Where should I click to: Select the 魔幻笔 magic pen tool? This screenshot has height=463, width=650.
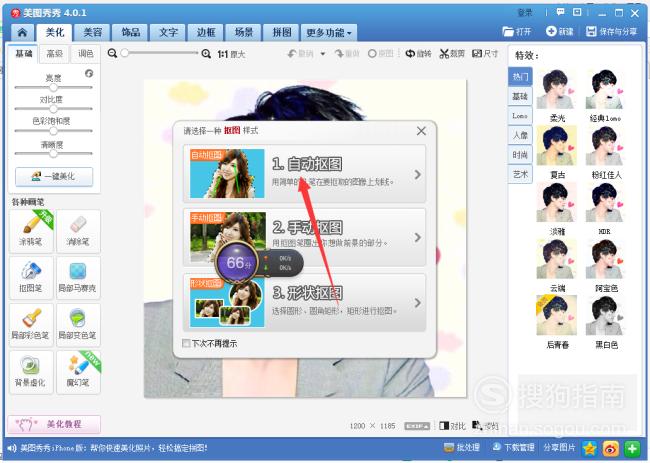[x=78, y=372]
